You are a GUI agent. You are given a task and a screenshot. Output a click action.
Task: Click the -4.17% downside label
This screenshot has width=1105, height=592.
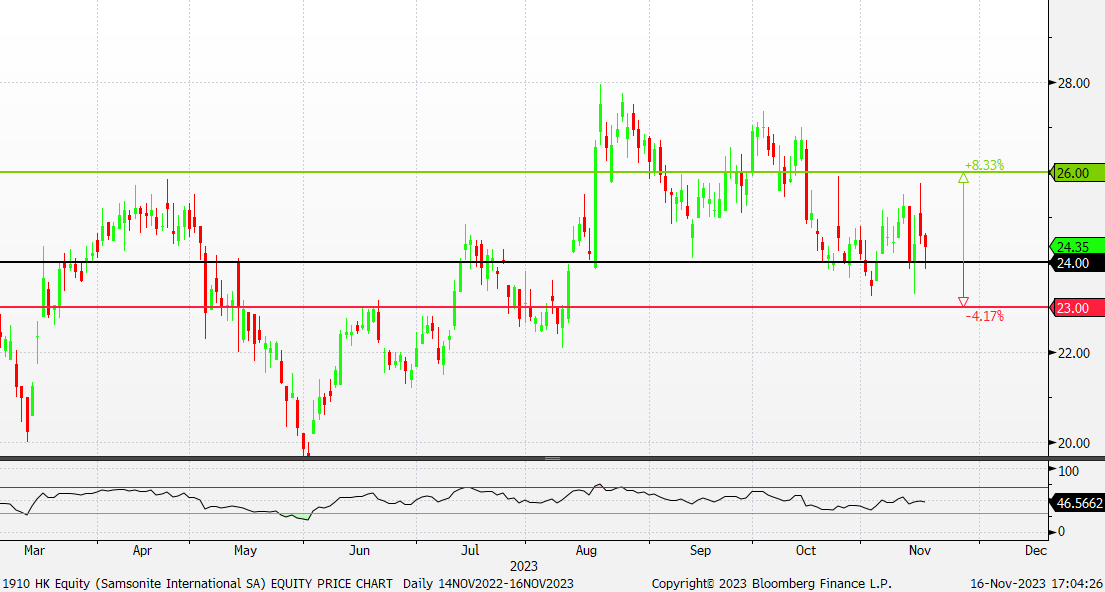point(984,316)
